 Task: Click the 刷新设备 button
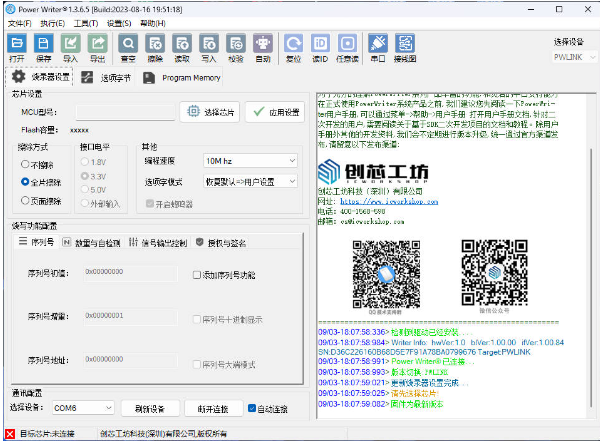click(150, 409)
